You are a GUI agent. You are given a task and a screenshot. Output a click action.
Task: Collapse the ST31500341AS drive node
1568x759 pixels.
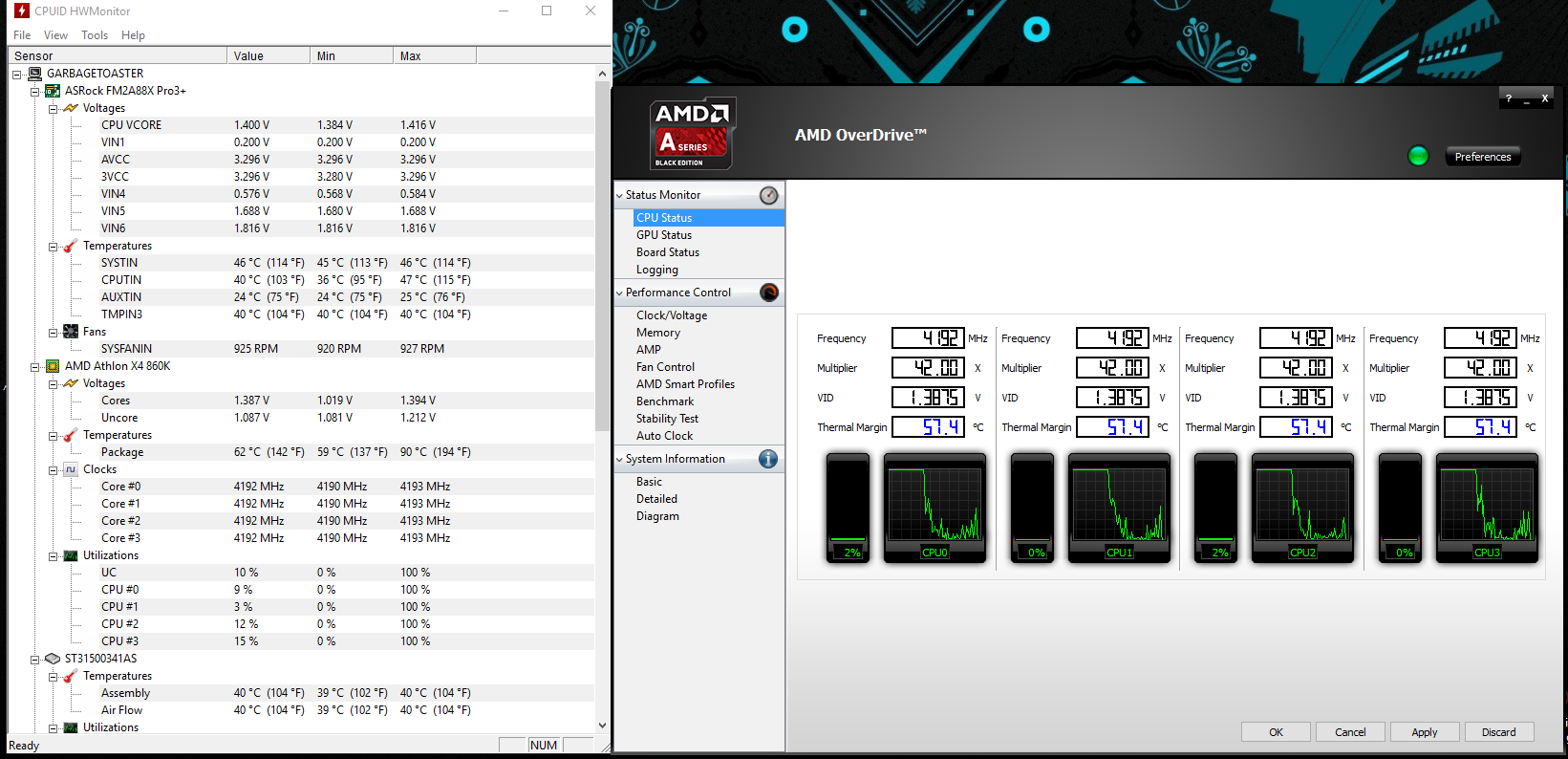pyautogui.click(x=35, y=659)
